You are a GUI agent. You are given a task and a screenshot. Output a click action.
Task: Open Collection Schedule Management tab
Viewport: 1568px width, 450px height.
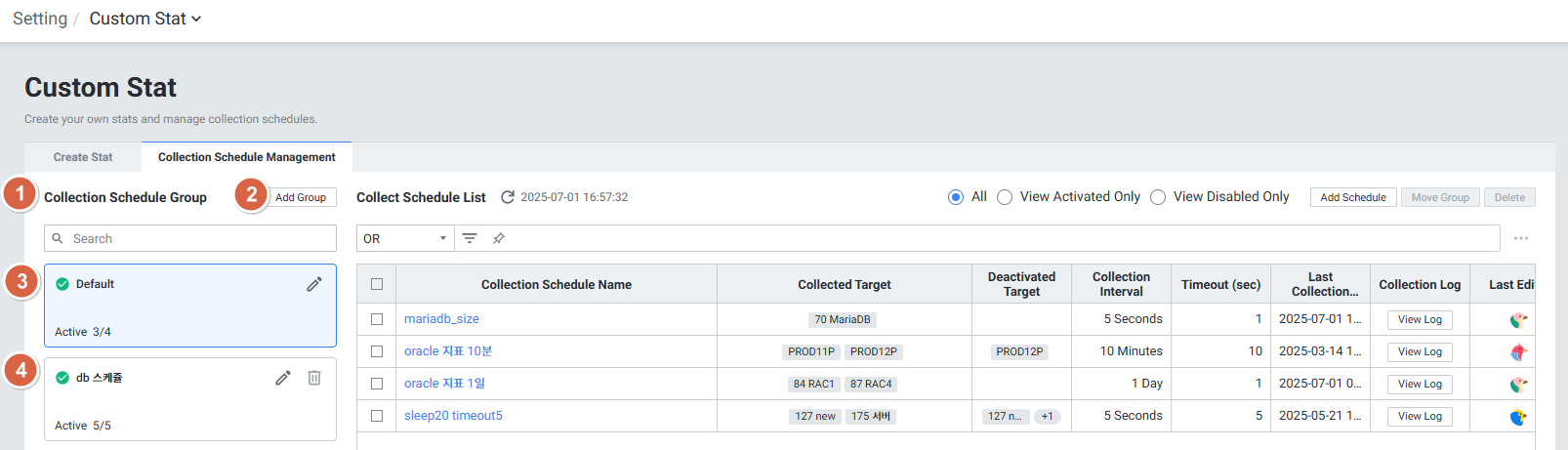click(246, 157)
